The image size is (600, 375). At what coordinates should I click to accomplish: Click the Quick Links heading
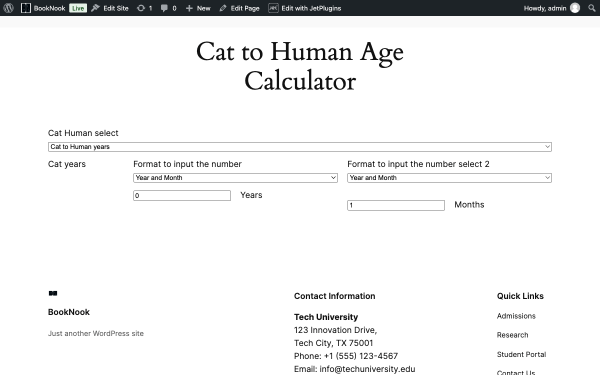click(x=520, y=296)
